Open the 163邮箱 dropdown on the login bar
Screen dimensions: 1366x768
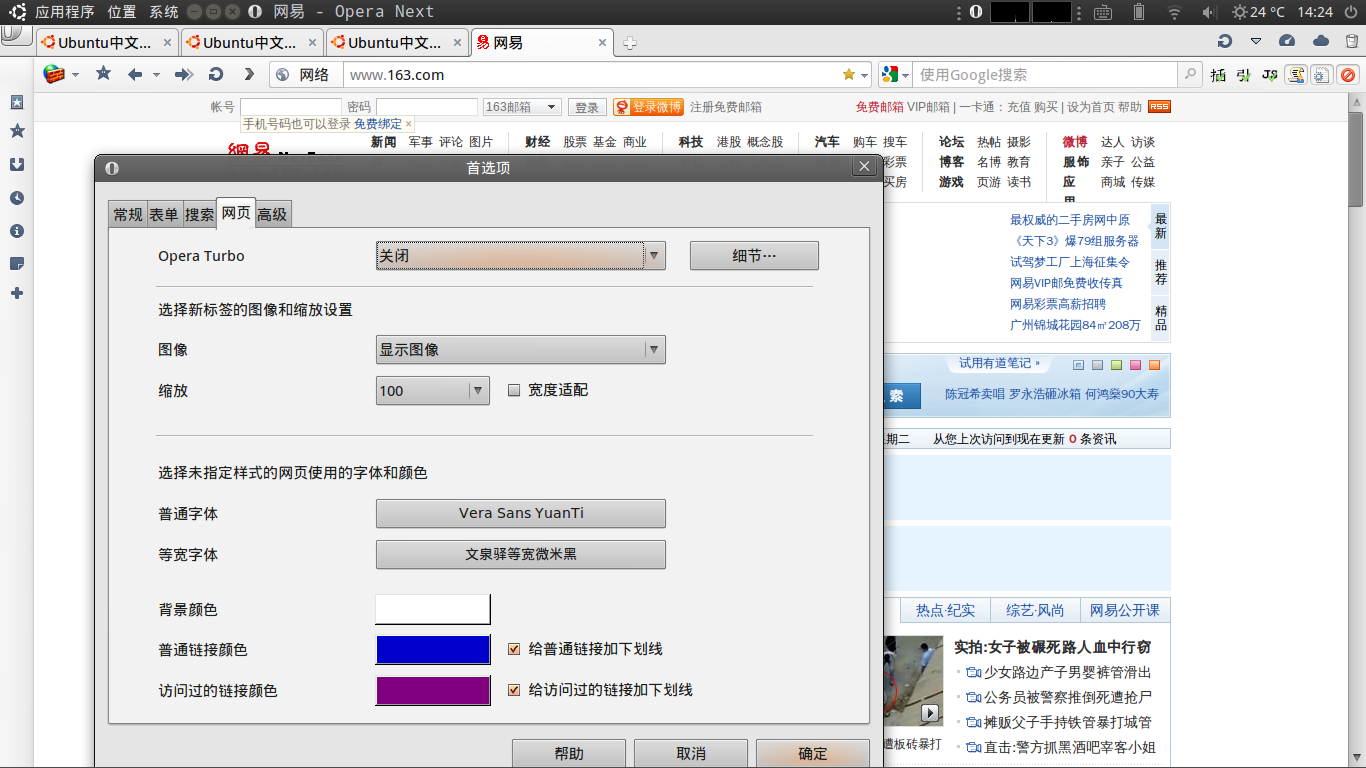click(522, 107)
